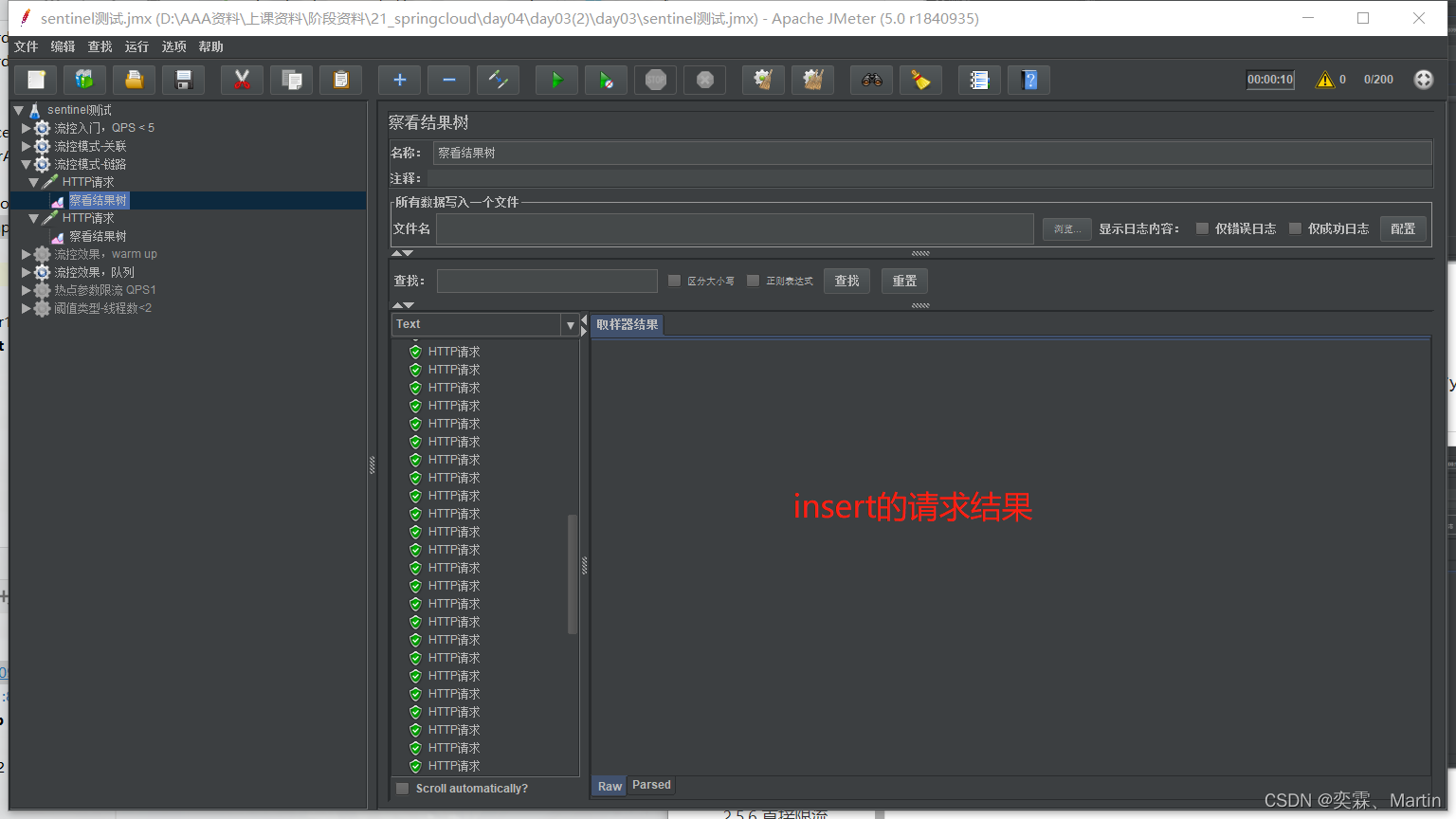Click the 重置 reset button

pos(904,281)
